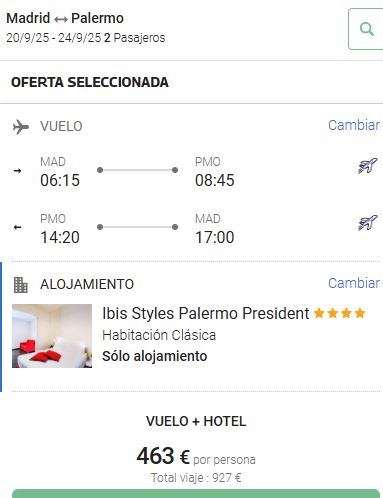Click the 463 € per person price
This screenshot has width=383, height=498.
click(x=196, y=456)
